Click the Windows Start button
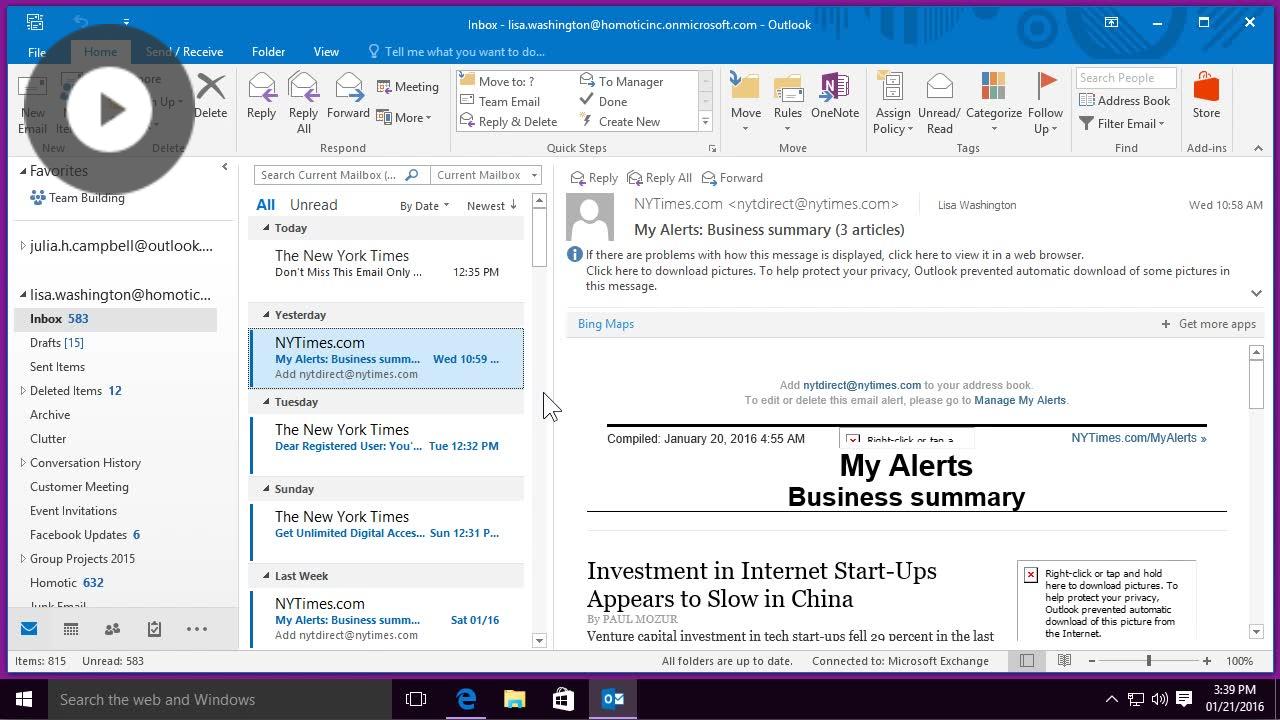 [x=24, y=699]
